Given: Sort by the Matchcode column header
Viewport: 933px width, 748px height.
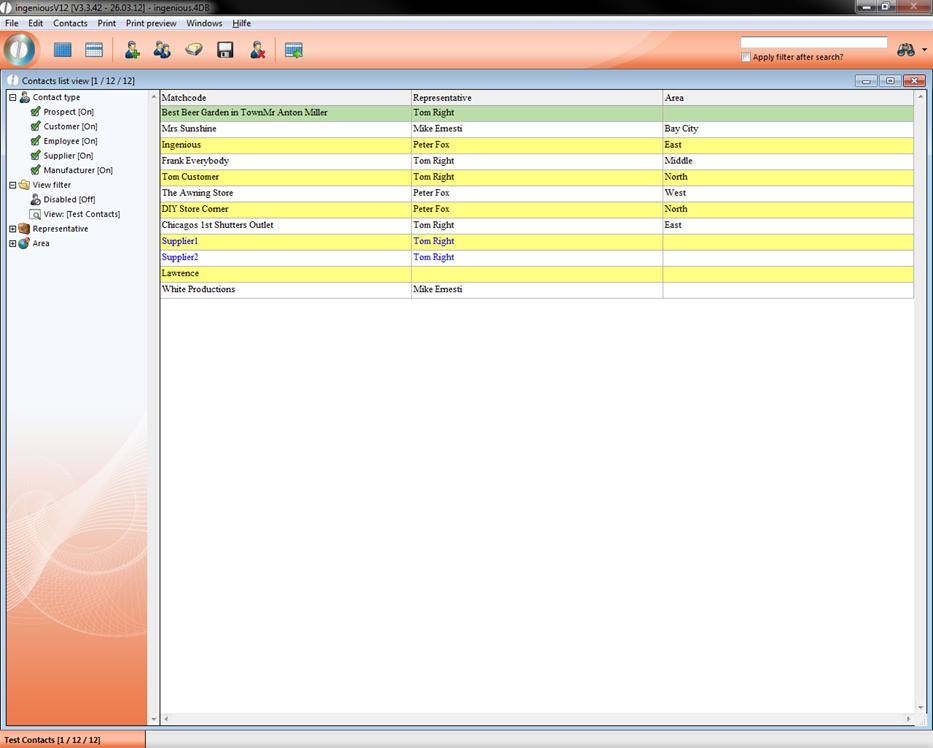Looking at the screenshot, I should pyautogui.click(x=285, y=98).
